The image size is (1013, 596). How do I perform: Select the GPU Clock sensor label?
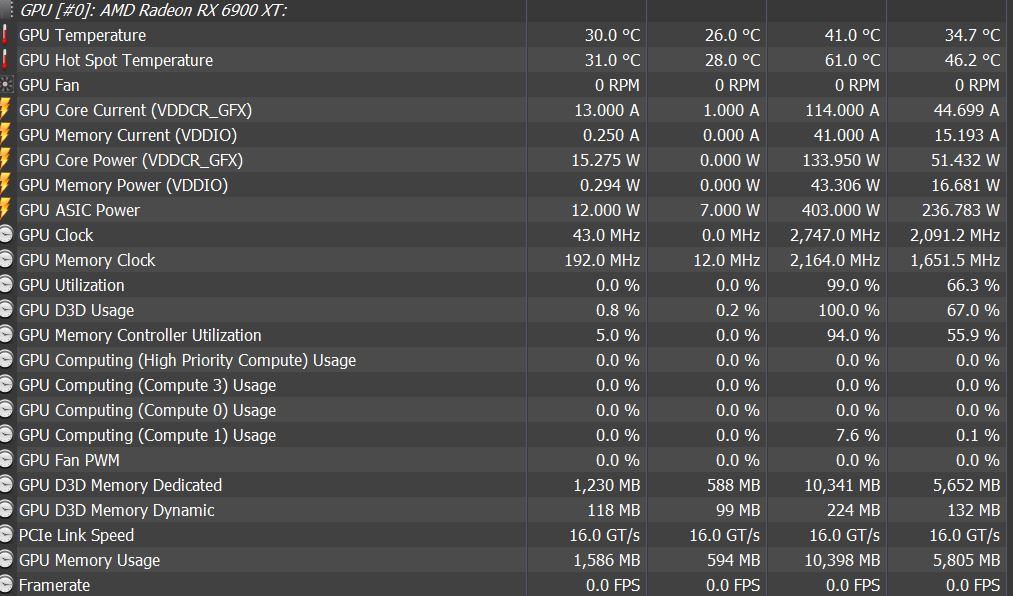(56, 236)
